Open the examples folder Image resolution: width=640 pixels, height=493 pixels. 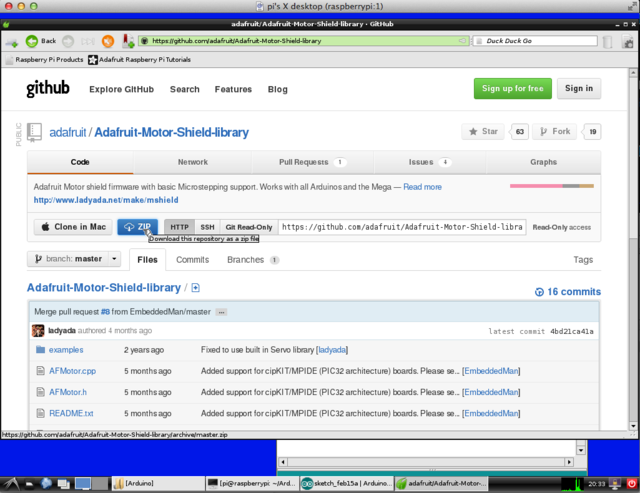(x=66, y=350)
